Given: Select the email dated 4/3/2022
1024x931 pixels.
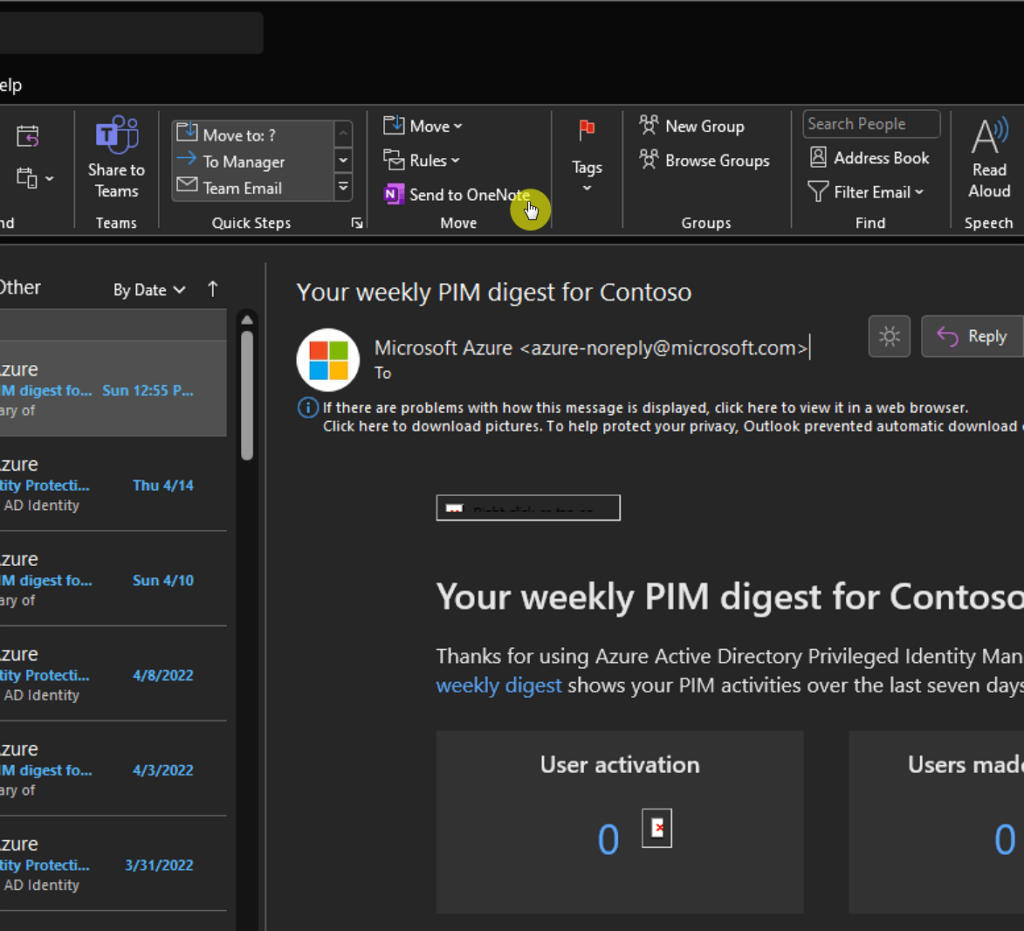Looking at the screenshot, I should coord(113,768).
